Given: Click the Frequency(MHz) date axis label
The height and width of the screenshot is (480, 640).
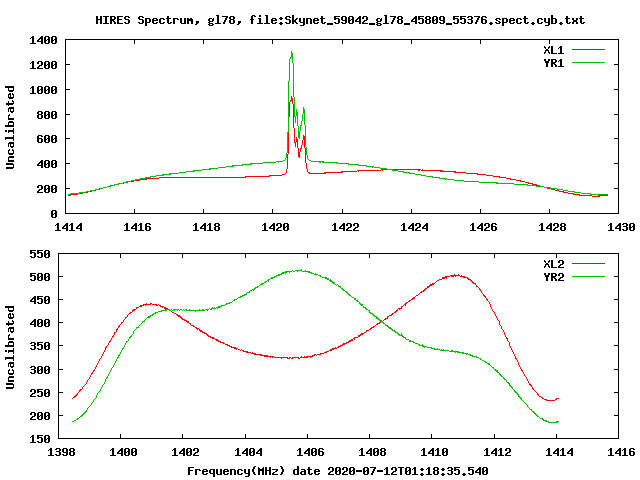Looking at the screenshot, I should [338, 471].
